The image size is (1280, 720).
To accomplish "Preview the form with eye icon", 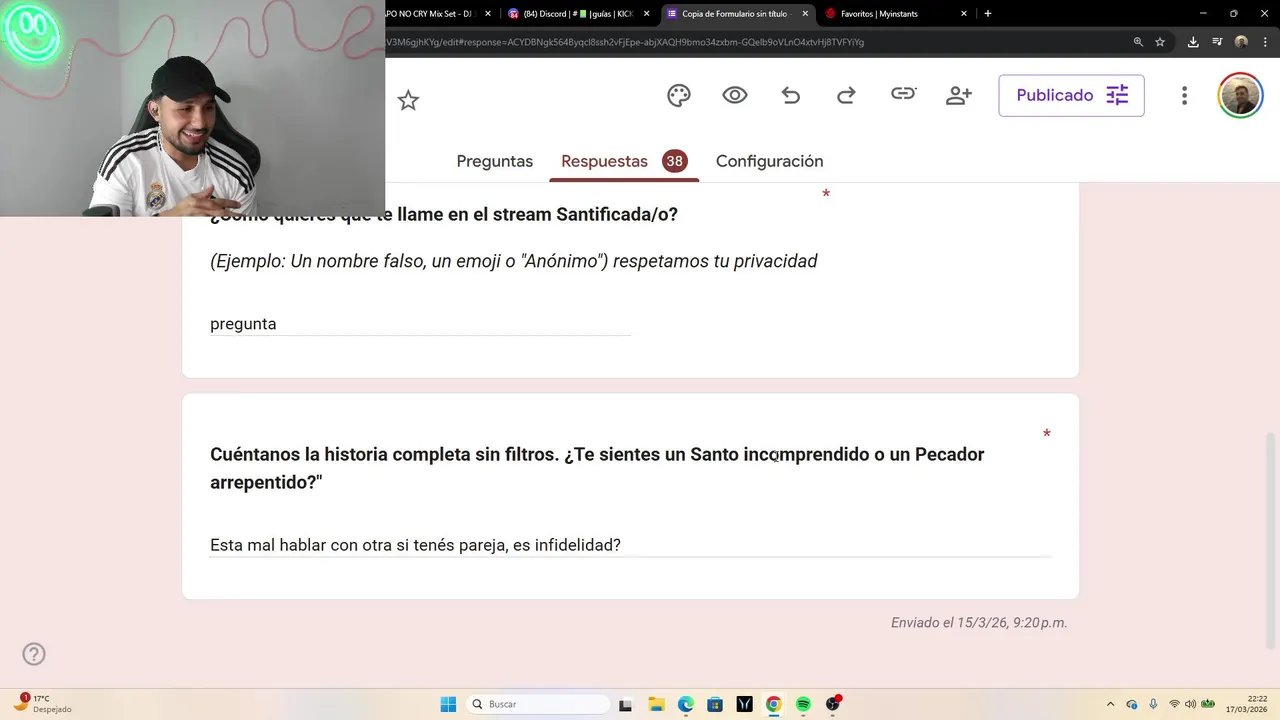I will point(735,96).
